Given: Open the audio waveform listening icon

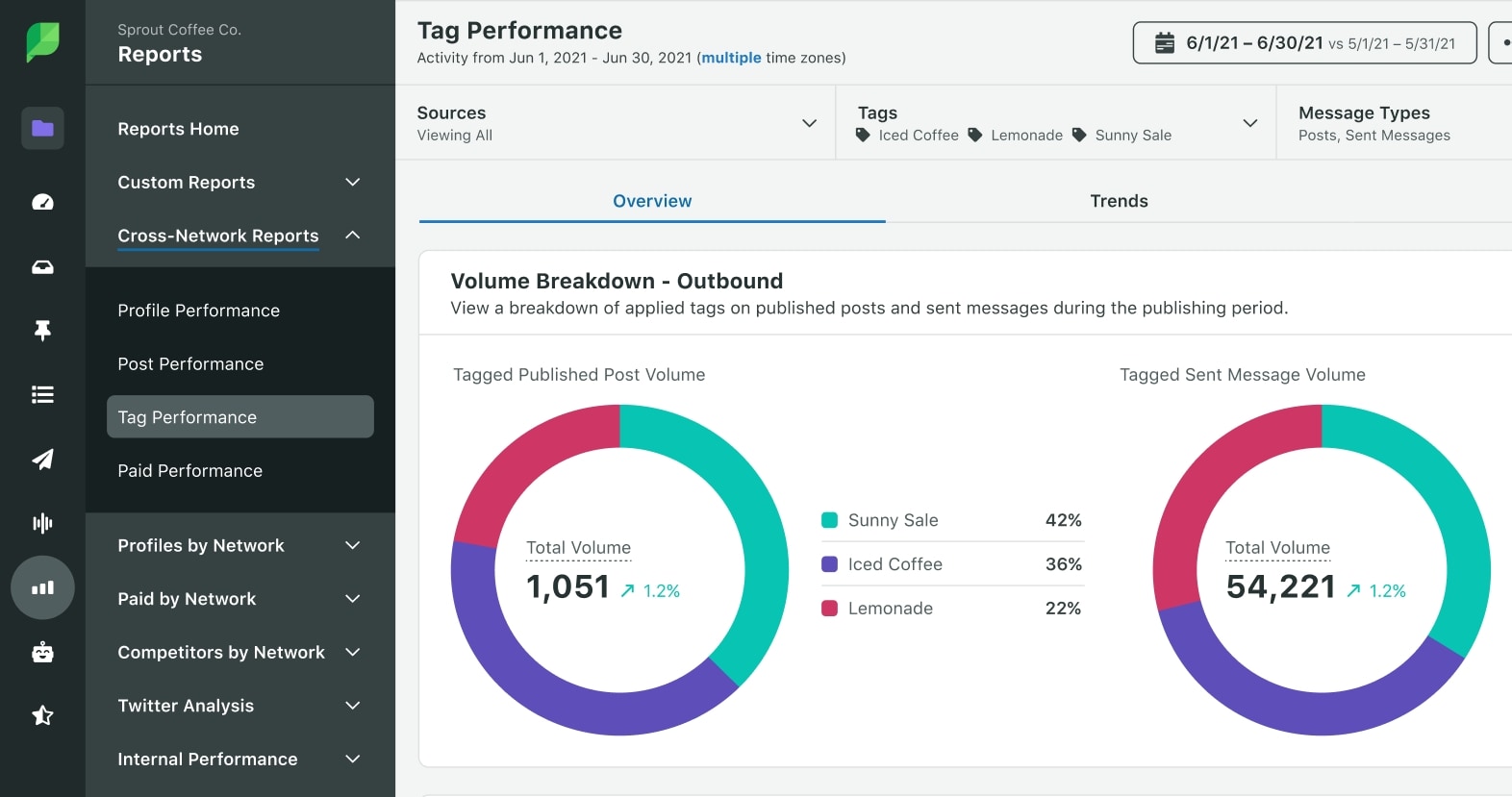Looking at the screenshot, I should tap(42, 523).
